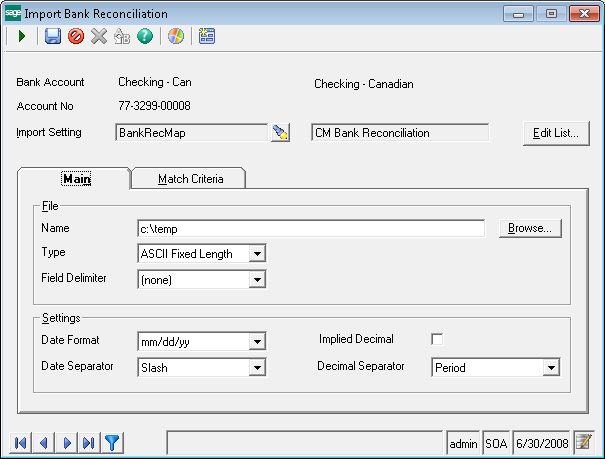Open the Field Delimiter dropdown
The image size is (605, 459).
(257, 280)
